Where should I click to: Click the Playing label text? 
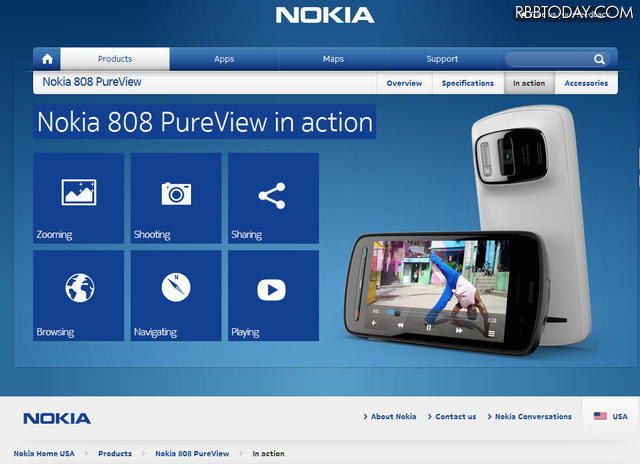coord(245,332)
